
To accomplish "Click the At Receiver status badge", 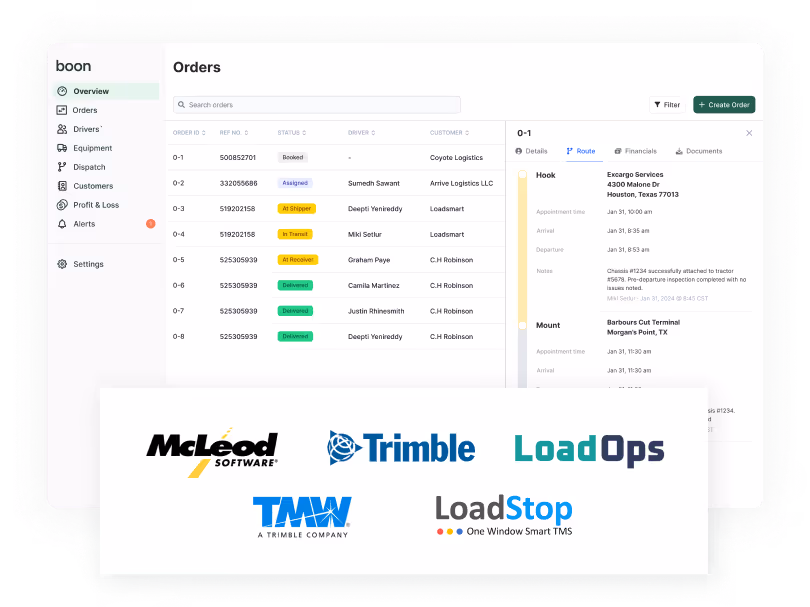I will [x=298, y=260].
